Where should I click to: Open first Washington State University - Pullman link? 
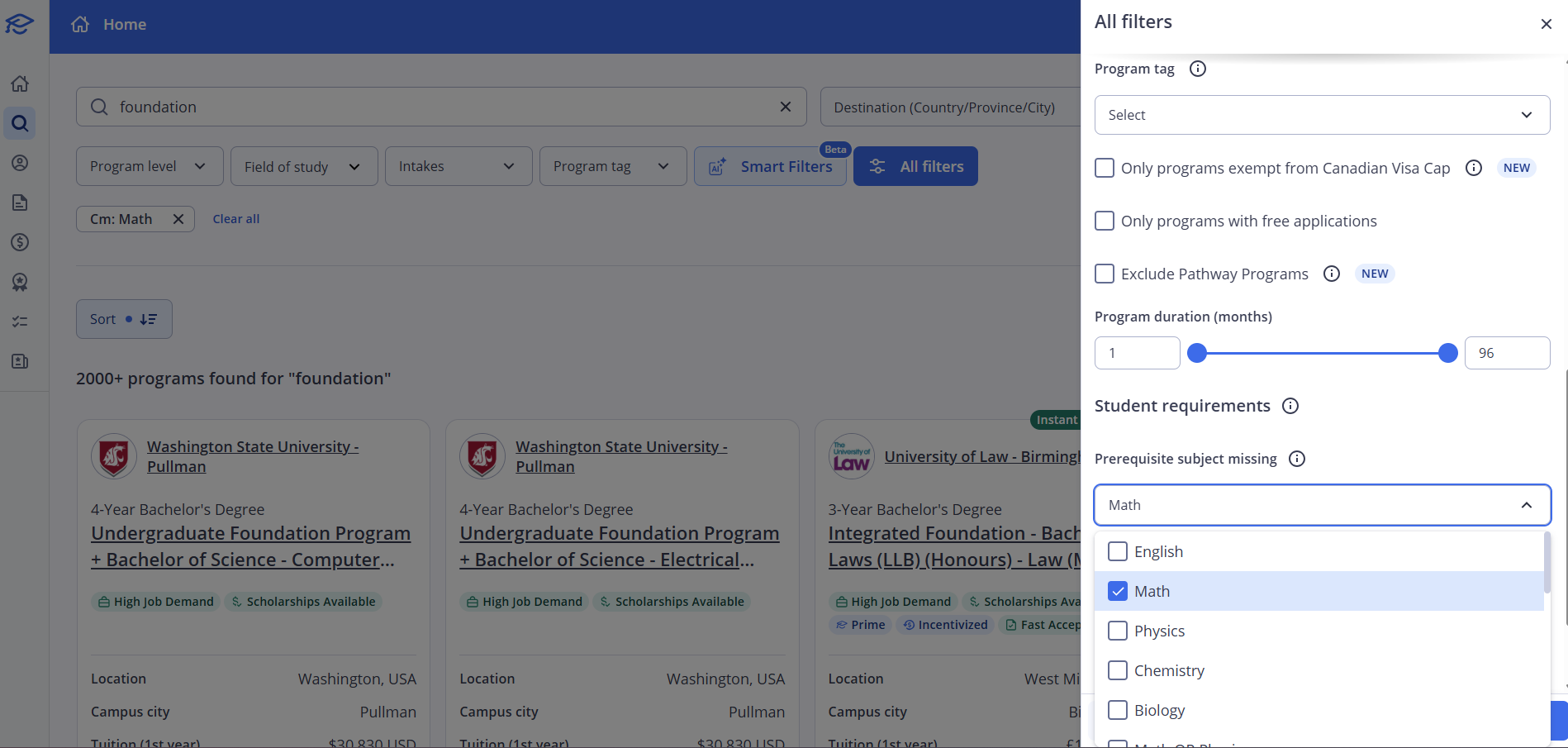click(x=253, y=456)
